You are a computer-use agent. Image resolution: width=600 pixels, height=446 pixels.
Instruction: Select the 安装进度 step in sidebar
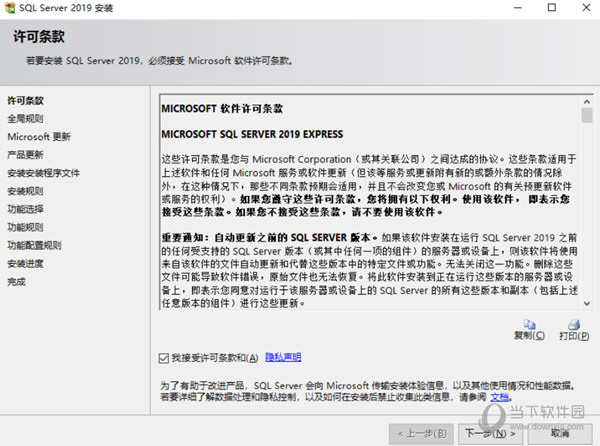[25, 264]
